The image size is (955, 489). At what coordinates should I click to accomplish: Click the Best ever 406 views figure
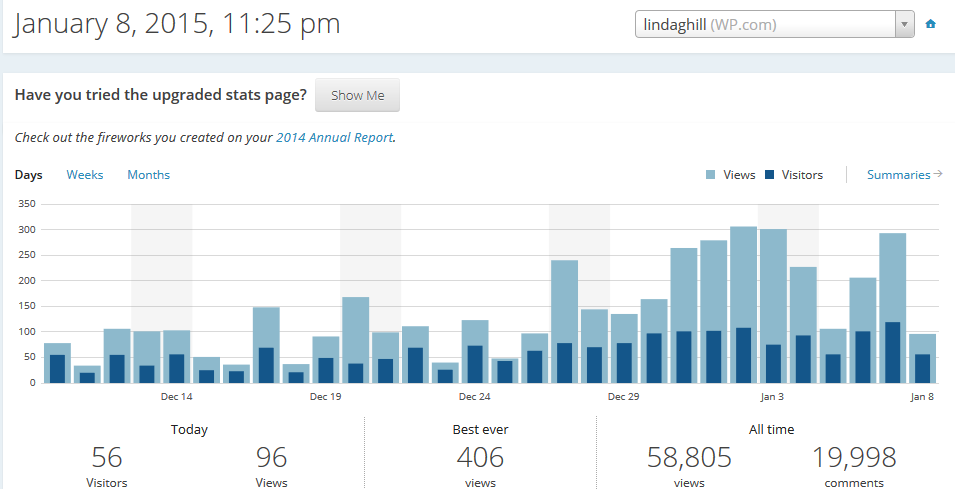click(x=480, y=458)
